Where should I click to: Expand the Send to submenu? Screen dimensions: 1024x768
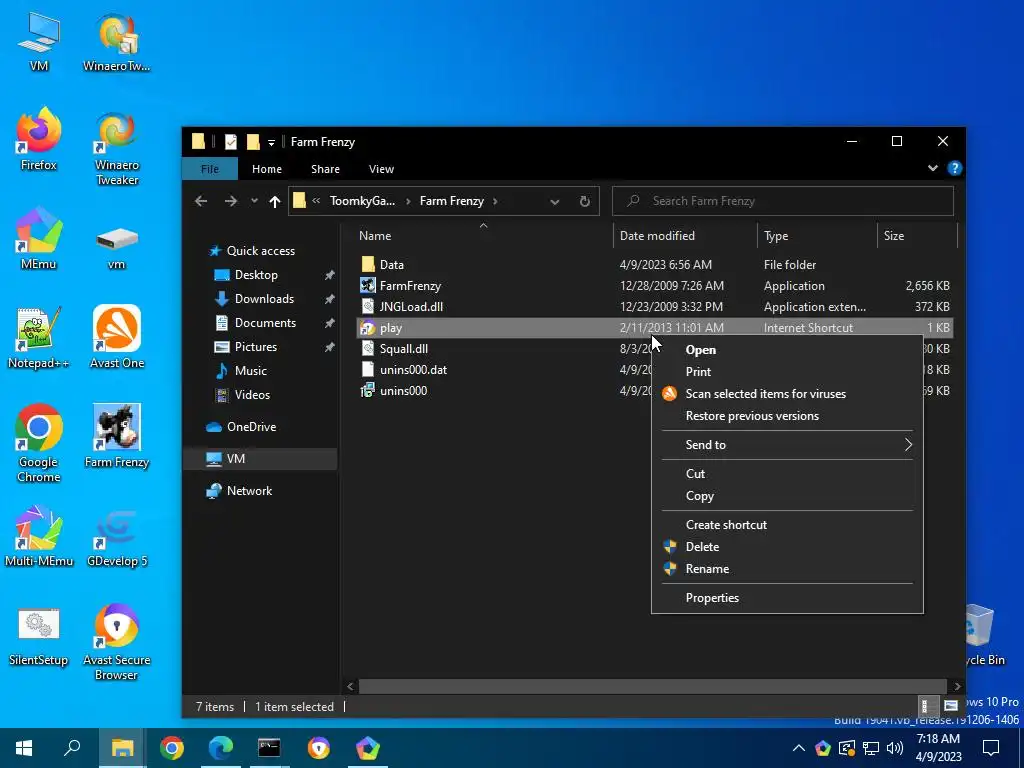pos(787,445)
